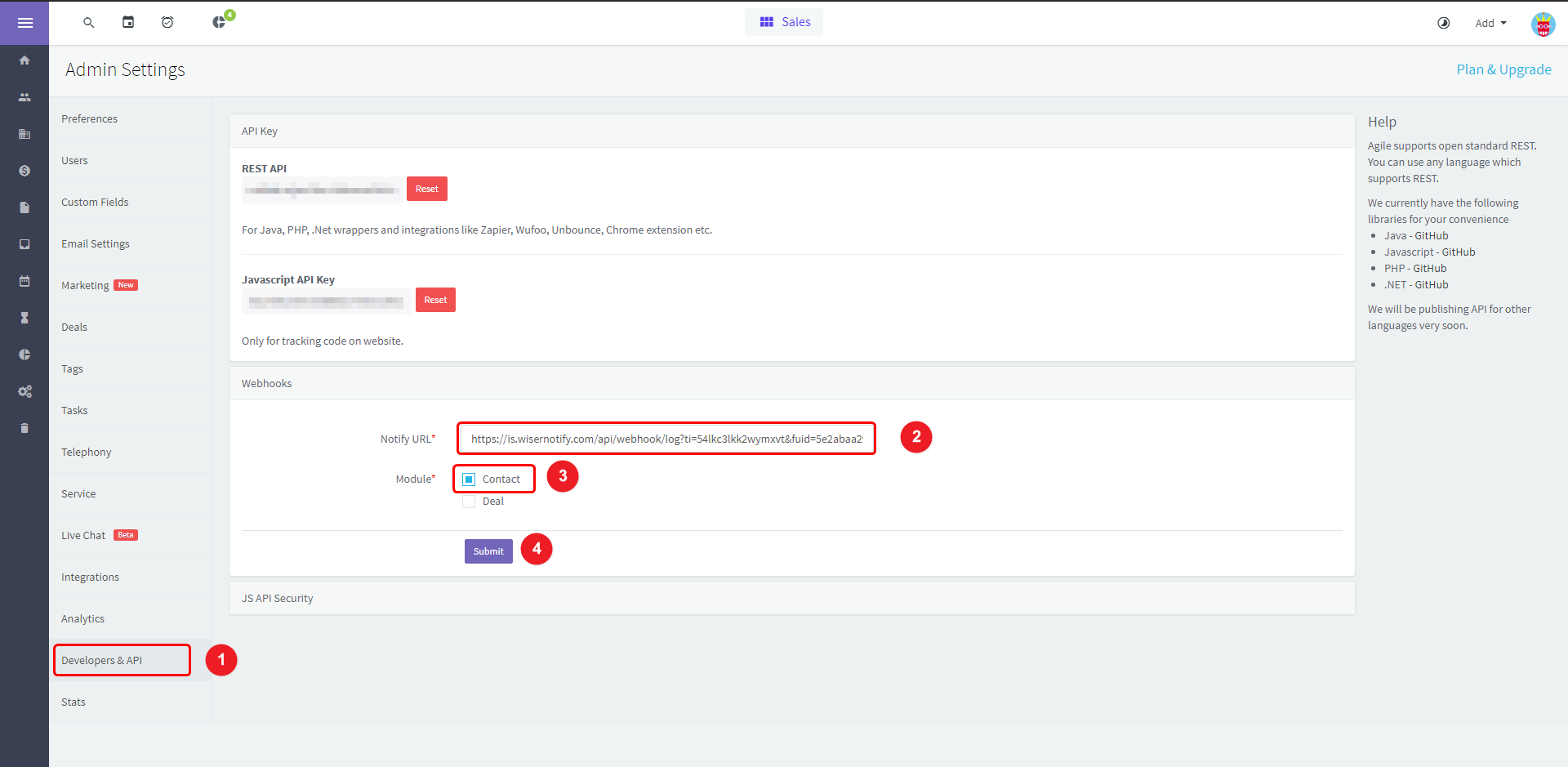Open the trash icon in left sidebar
1568x767 pixels.
tap(24, 428)
